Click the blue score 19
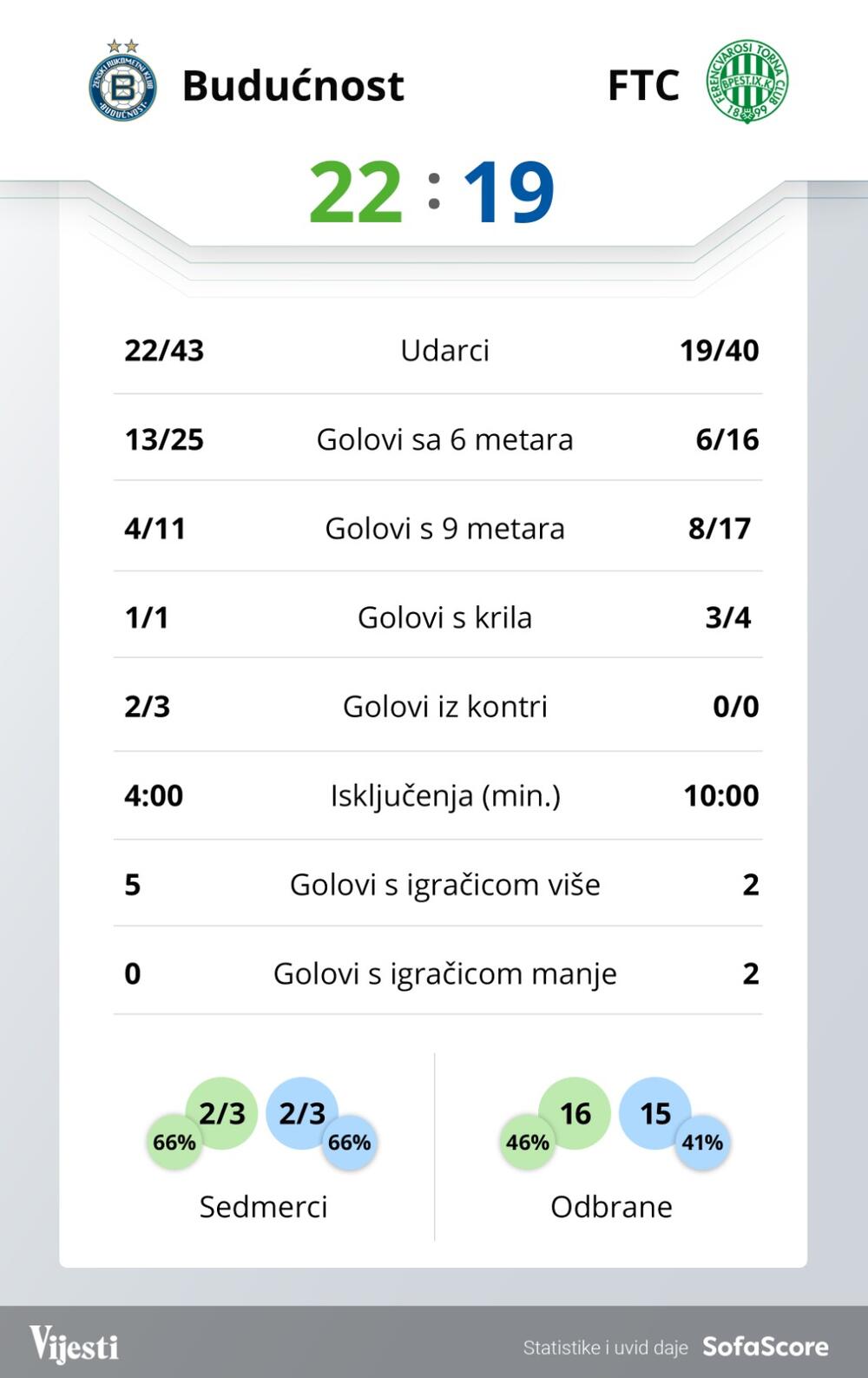Viewport: 868px width, 1378px height. point(509,192)
